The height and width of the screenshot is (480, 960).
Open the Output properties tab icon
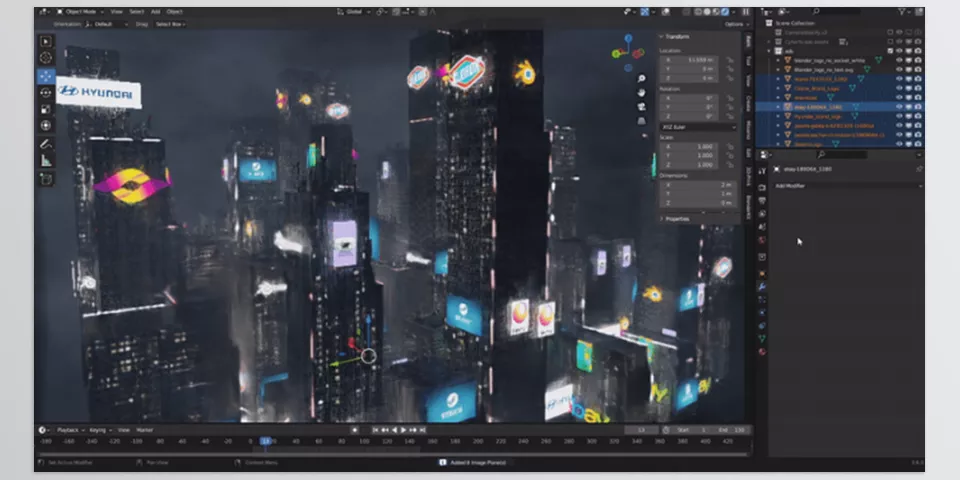pos(762,201)
